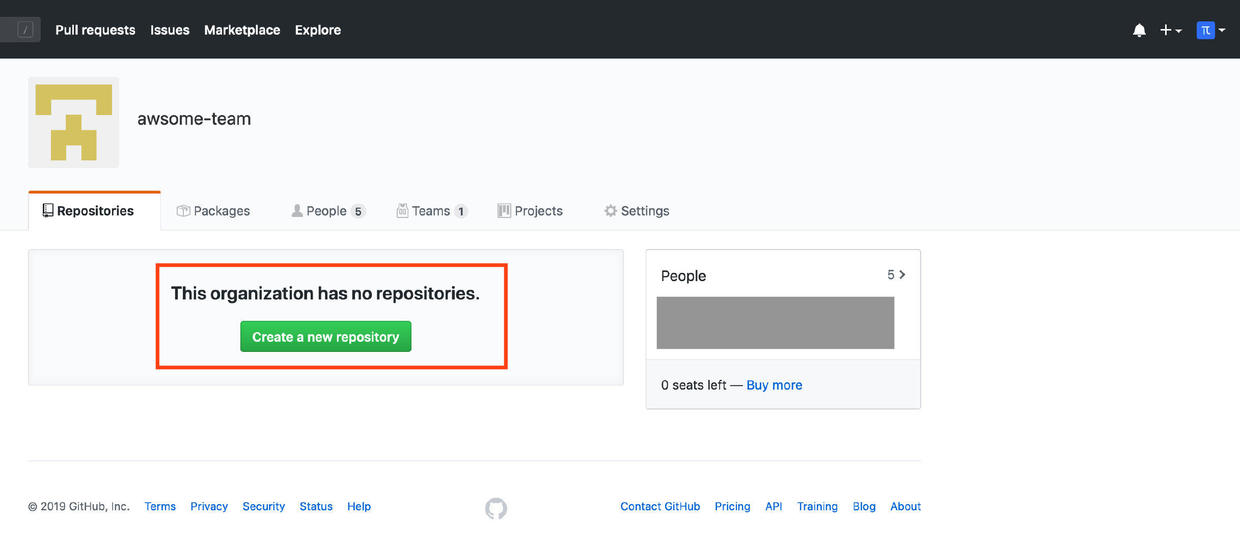Open the Help footer link
This screenshot has height=550, width=1240.
coord(359,507)
